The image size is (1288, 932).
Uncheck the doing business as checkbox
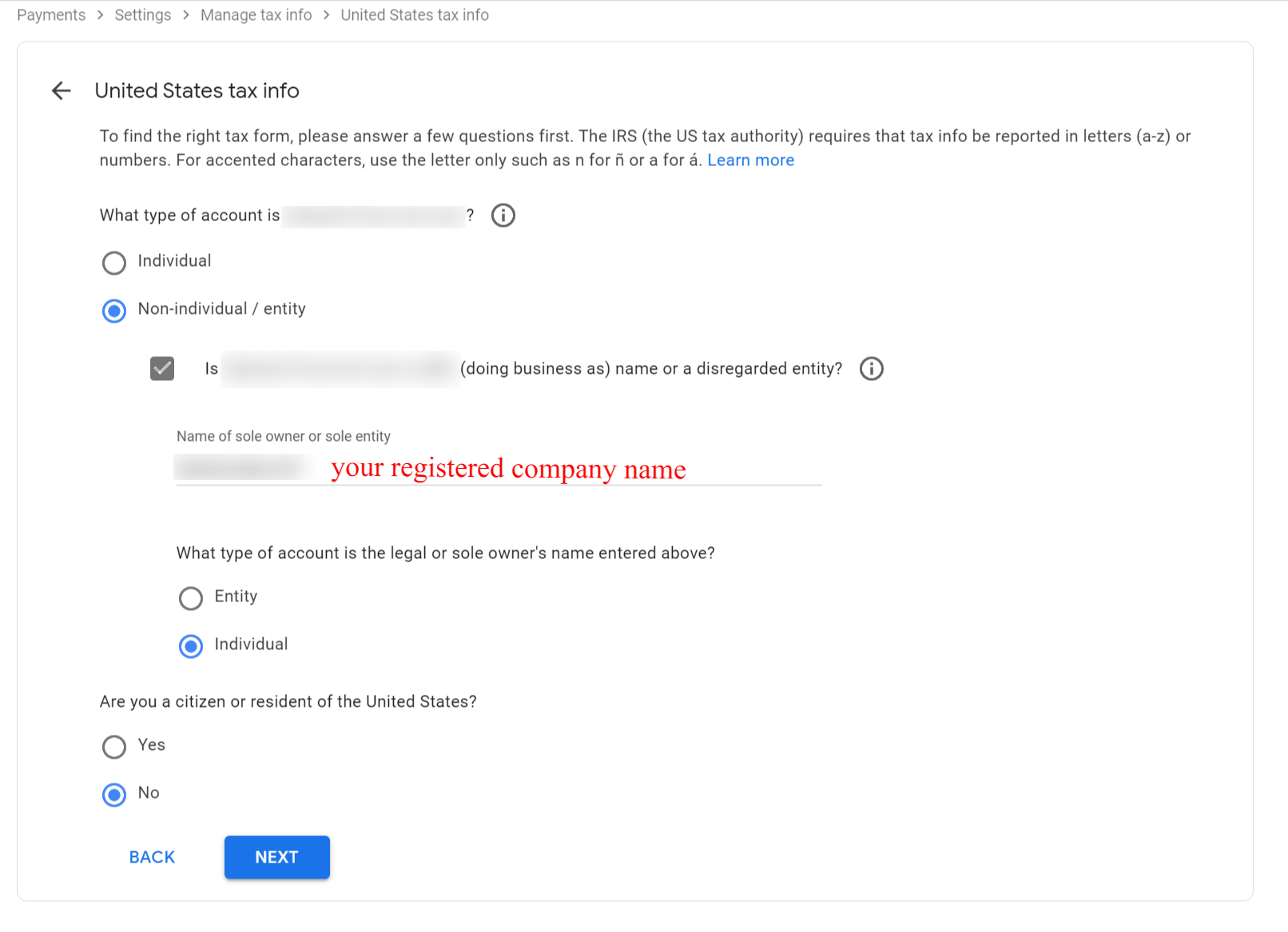[x=162, y=369]
